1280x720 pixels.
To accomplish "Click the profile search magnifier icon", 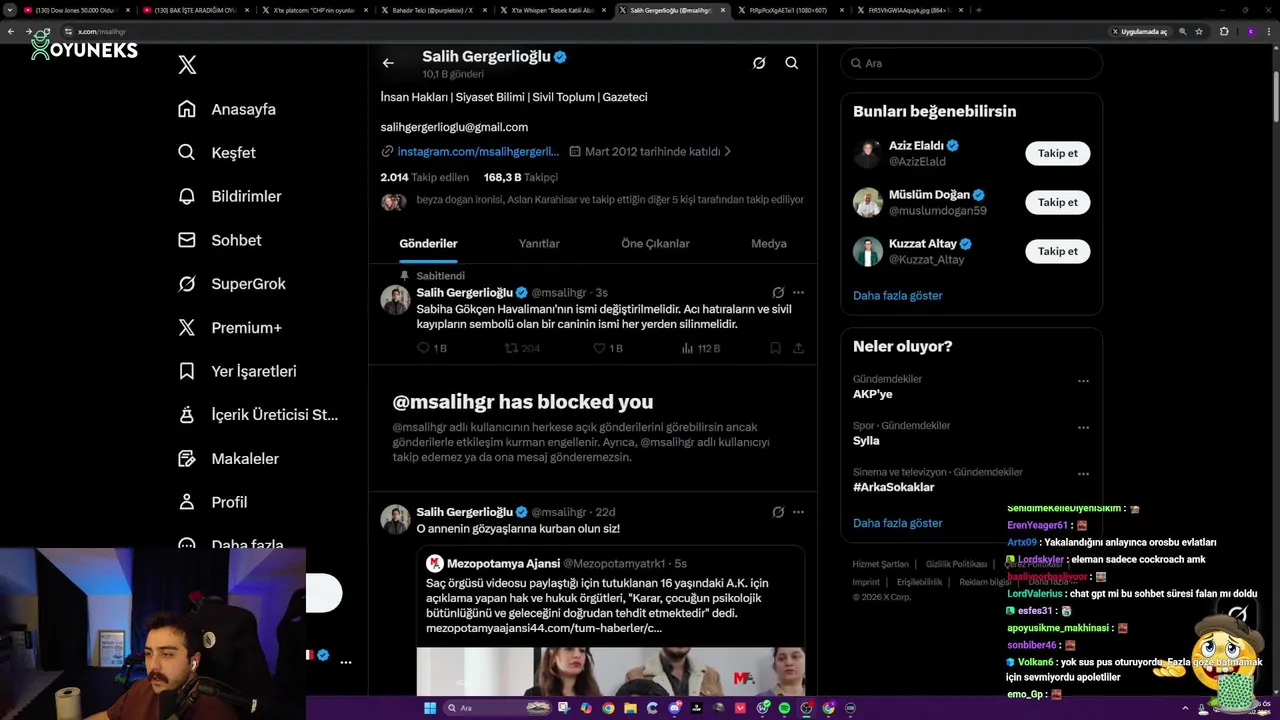I will pyautogui.click(x=792, y=63).
